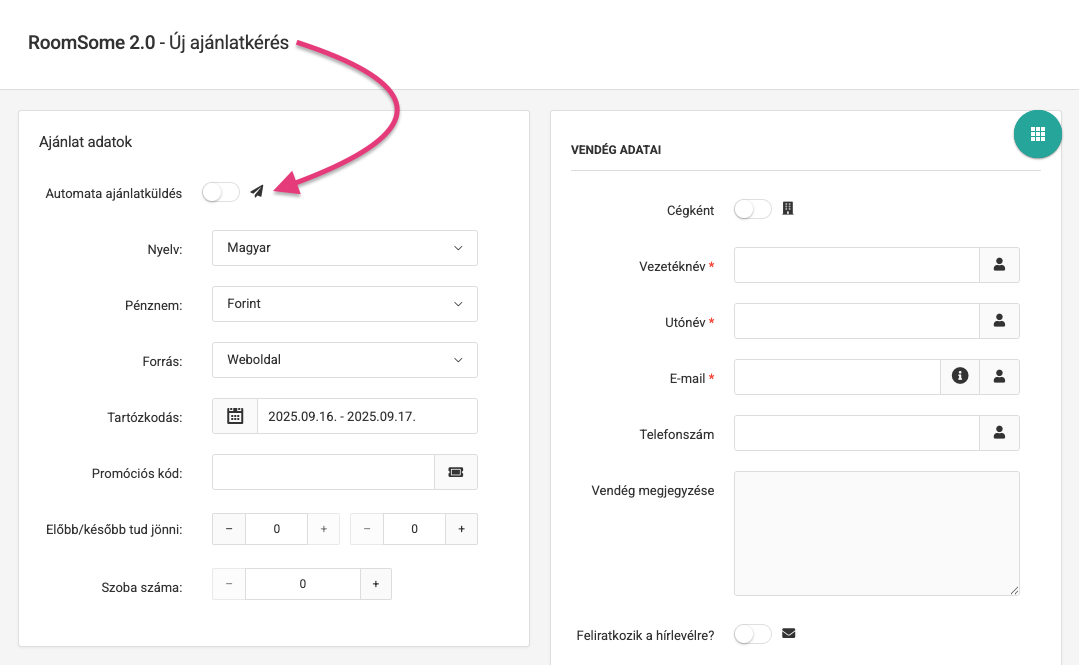
Task: Click the building icon beside Cégként
Action: point(788,209)
